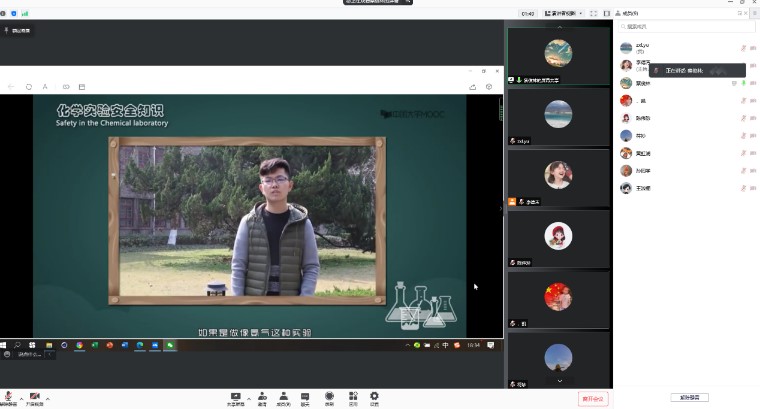Toggle the microphone mute button
This screenshot has height=409, width=760.
[x=8, y=399]
